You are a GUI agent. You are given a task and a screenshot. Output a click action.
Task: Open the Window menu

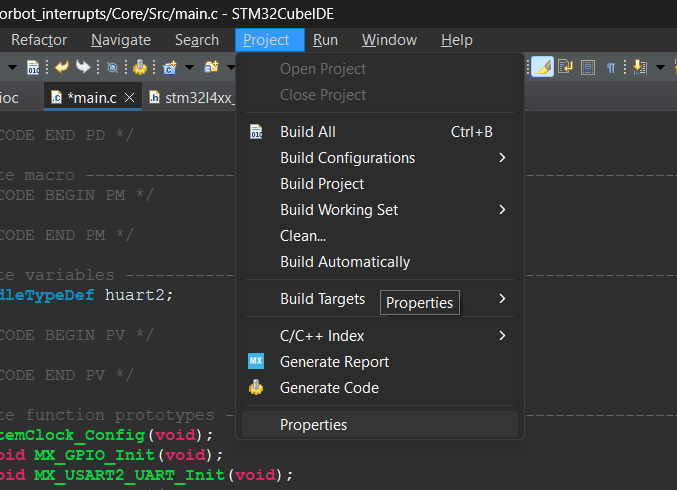tap(389, 40)
